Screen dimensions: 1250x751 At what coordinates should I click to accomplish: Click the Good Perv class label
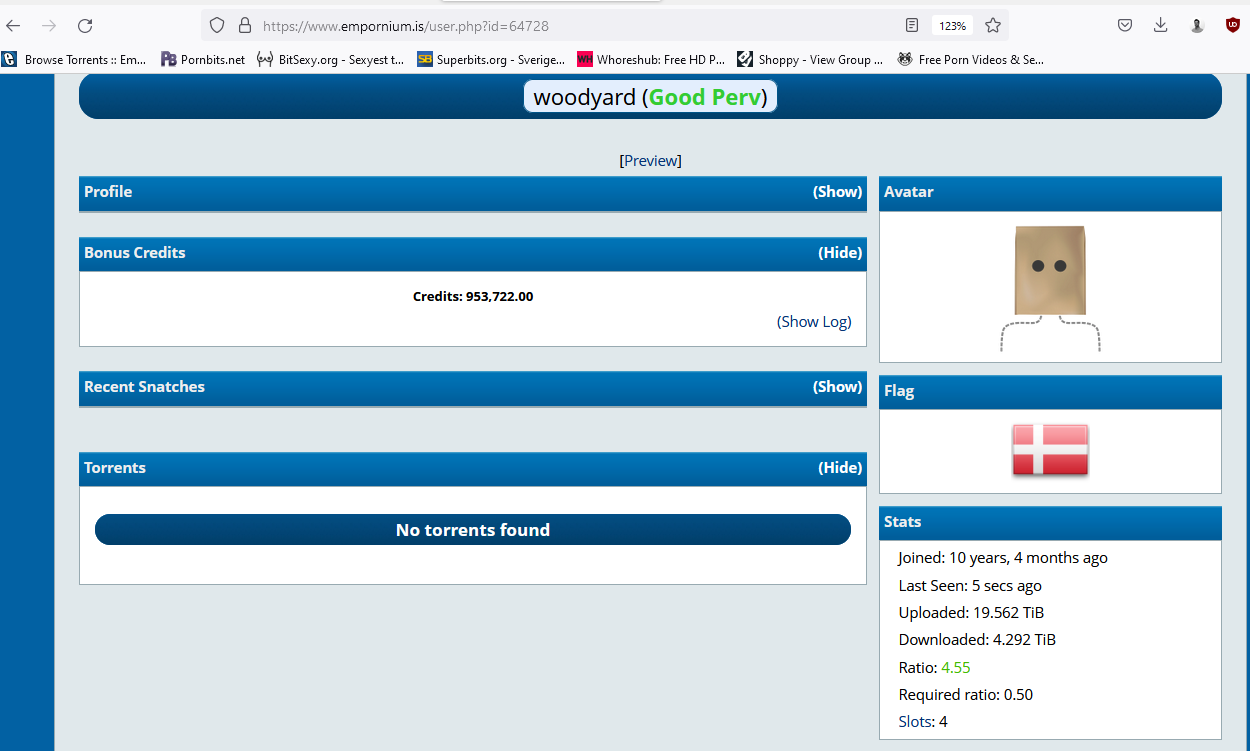tap(707, 97)
